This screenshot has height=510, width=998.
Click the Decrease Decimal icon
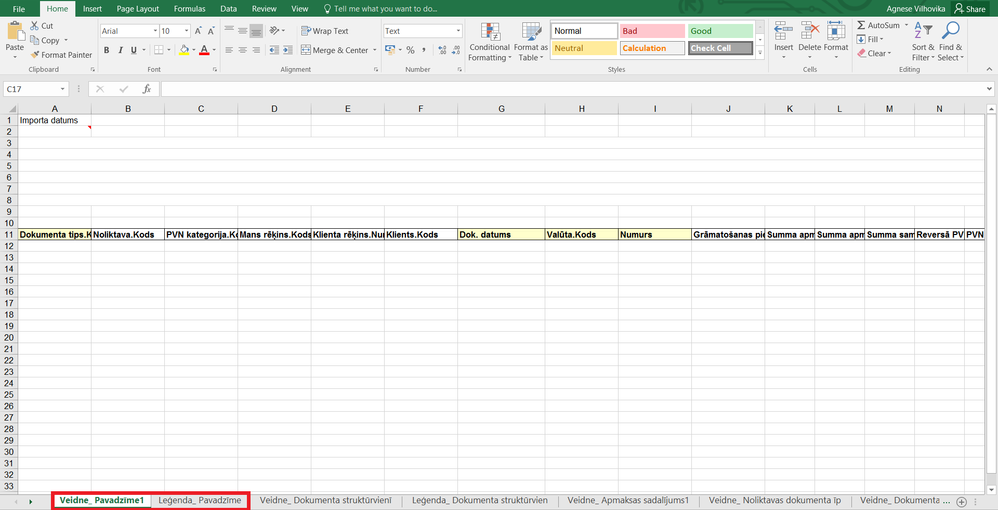click(456, 50)
